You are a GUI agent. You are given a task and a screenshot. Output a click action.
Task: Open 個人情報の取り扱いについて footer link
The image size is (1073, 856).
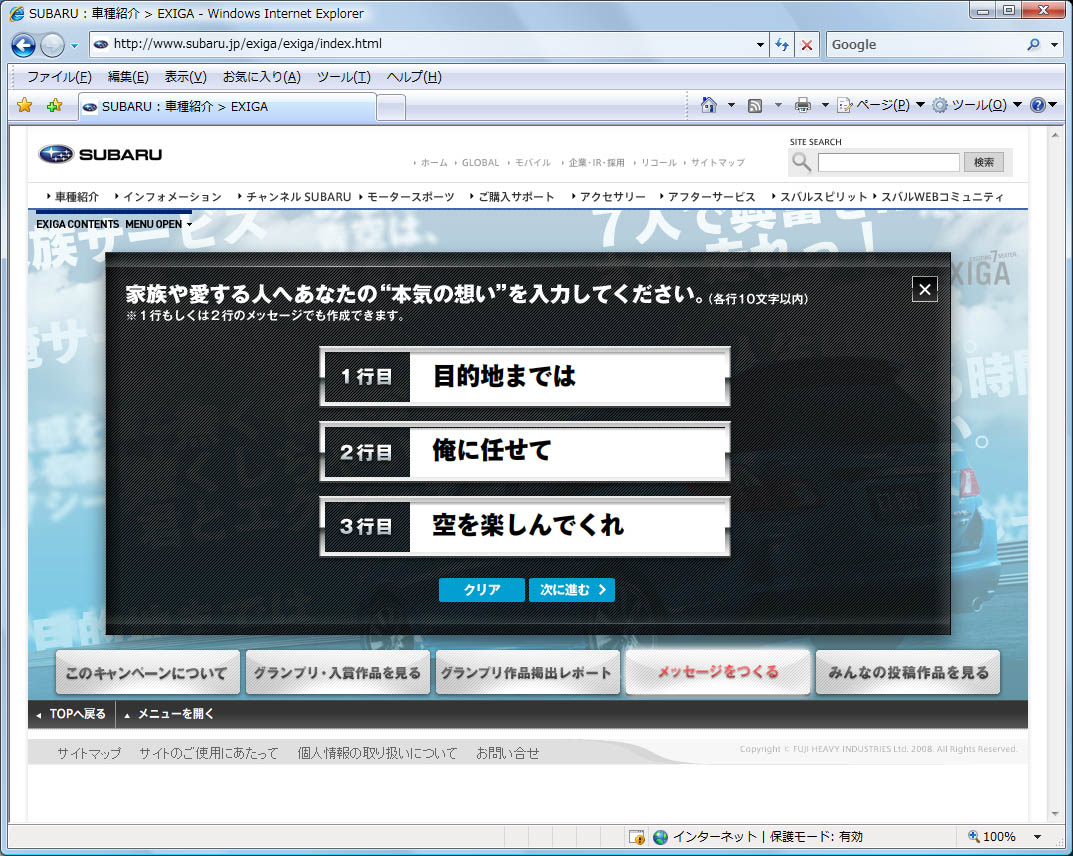[377, 753]
